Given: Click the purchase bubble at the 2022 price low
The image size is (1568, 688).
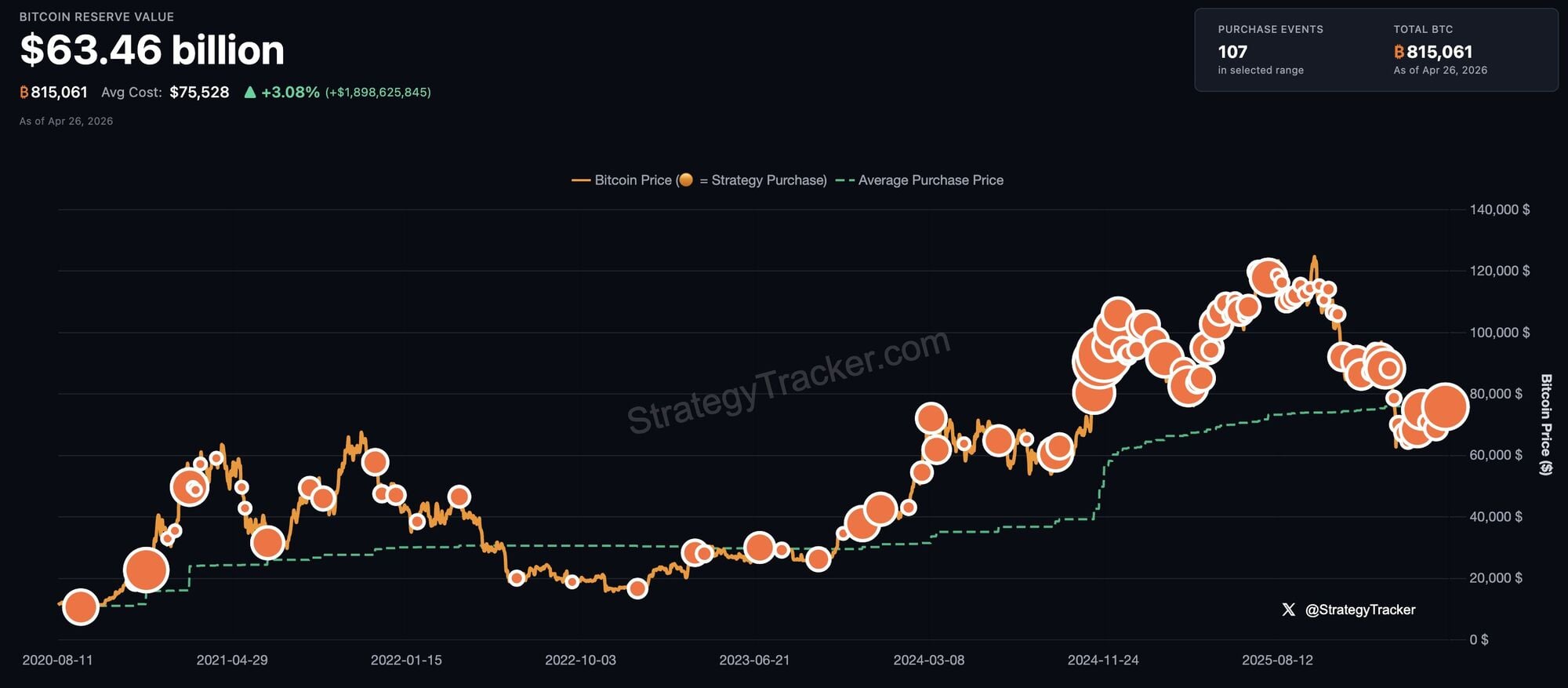Looking at the screenshot, I should point(637,588).
